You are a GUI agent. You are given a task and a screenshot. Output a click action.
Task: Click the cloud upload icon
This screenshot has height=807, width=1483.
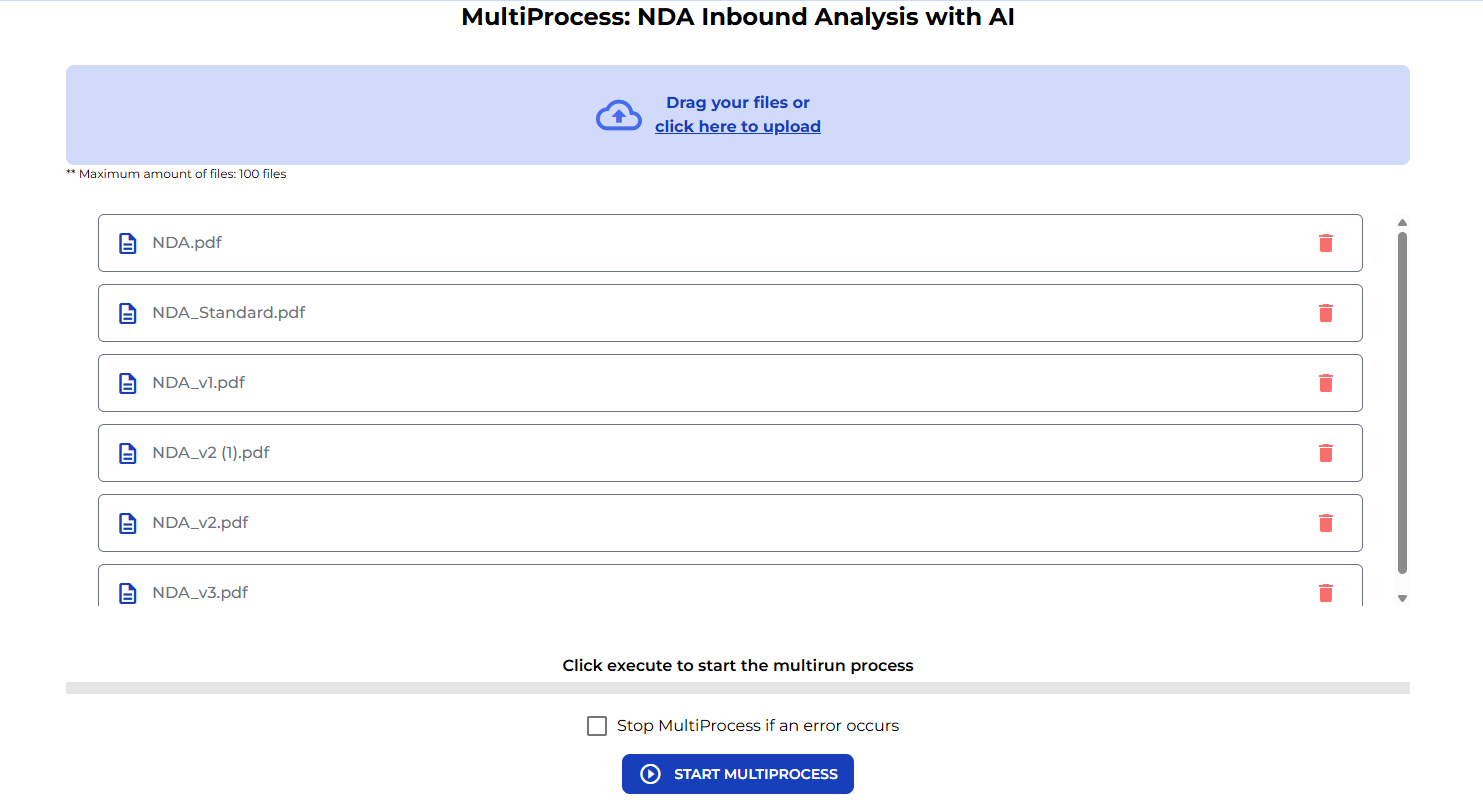click(x=618, y=114)
